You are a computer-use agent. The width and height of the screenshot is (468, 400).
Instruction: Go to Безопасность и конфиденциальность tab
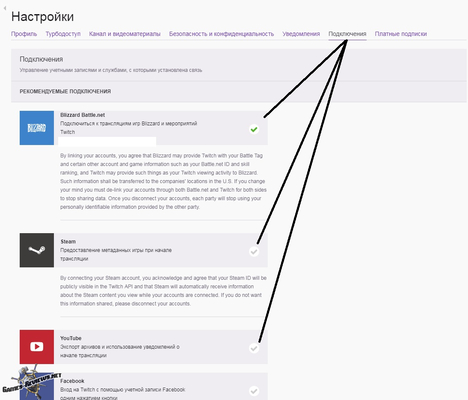click(221, 34)
